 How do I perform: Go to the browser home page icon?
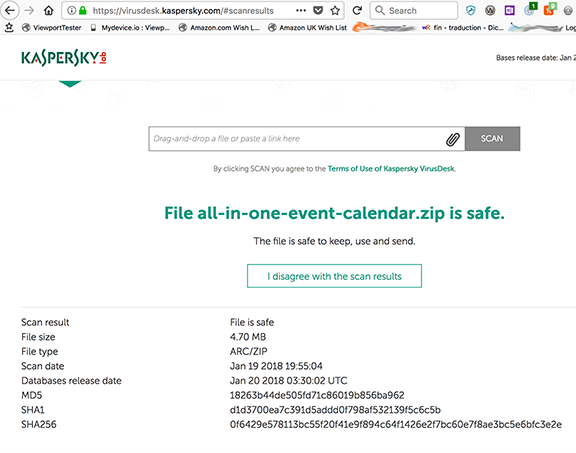(48, 11)
